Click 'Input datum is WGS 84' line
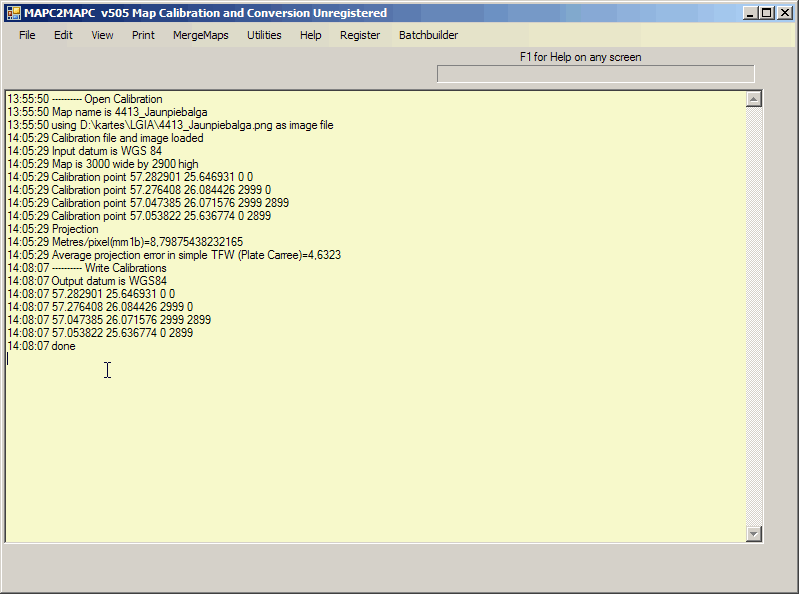Viewport: 799px width, 594px height. 84,151
